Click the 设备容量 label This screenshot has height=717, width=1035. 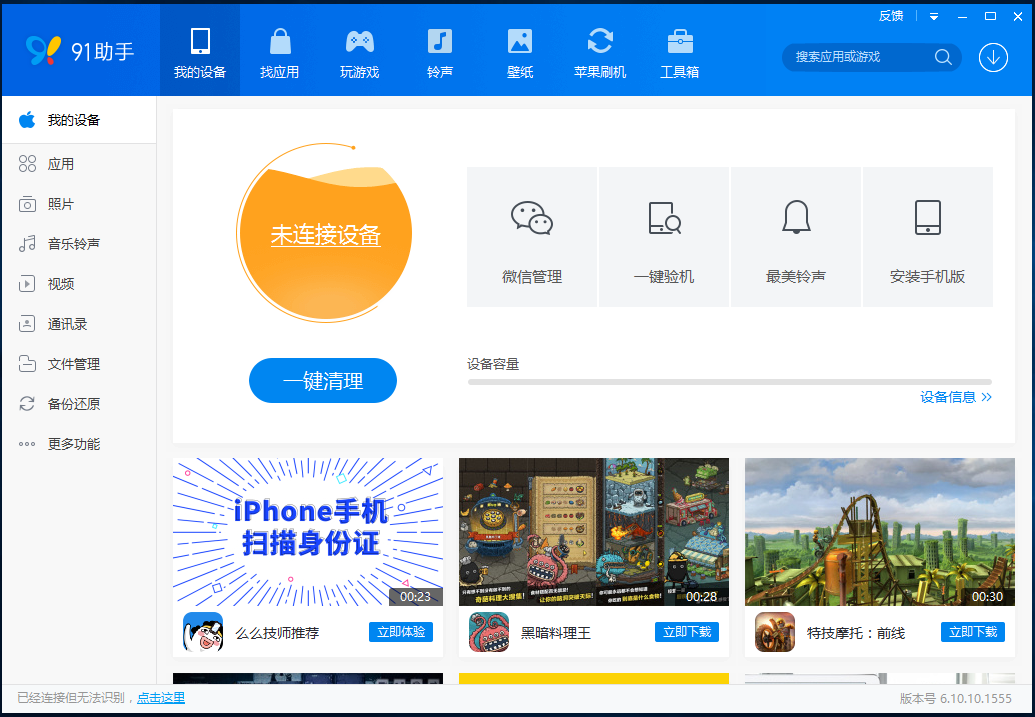(493, 364)
